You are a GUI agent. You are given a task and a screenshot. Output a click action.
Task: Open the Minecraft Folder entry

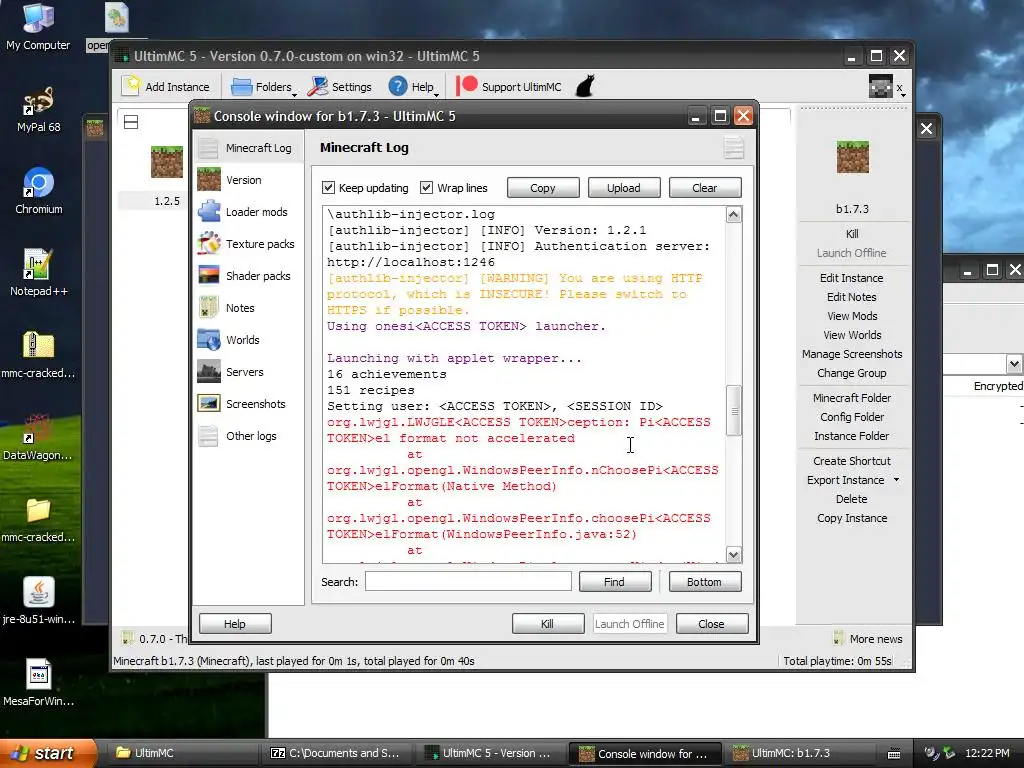(x=852, y=398)
